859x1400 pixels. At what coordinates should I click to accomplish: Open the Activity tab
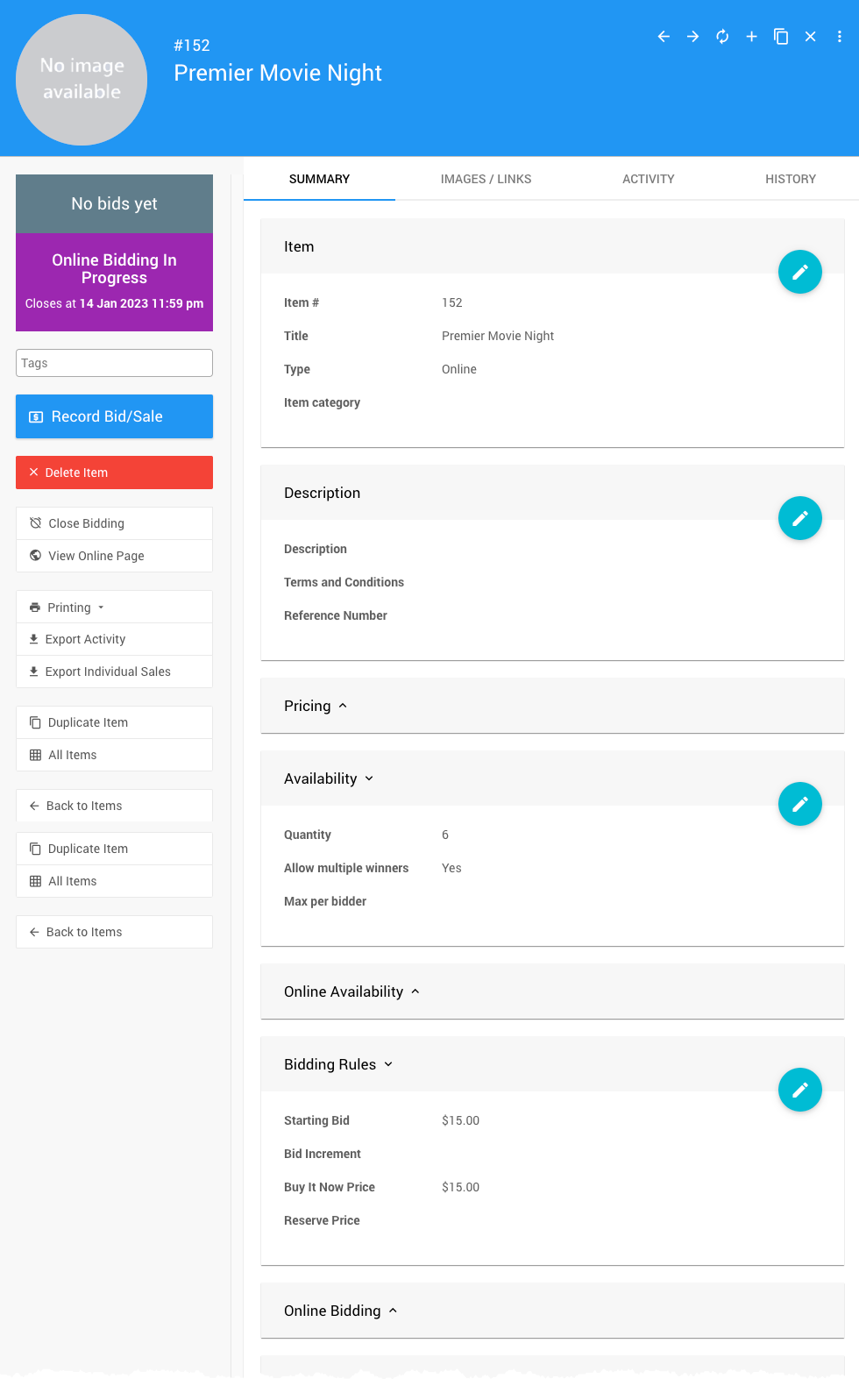(x=648, y=179)
